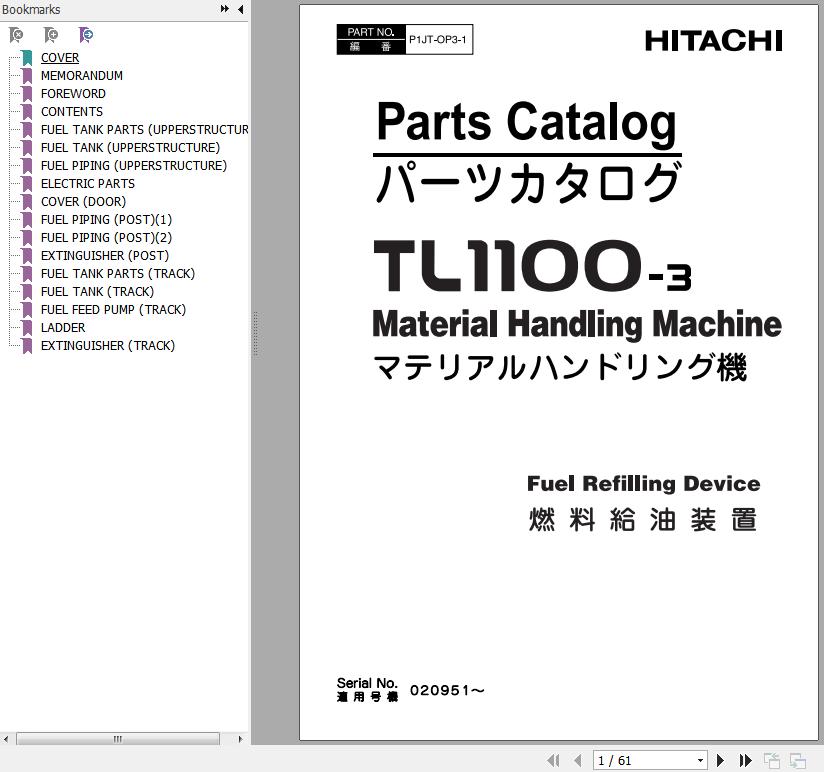Screen dimensions: 824x772
Task: Collapse the Bookmarks panel with the arrow
Action: pyautogui.click(x=239, y=9)
